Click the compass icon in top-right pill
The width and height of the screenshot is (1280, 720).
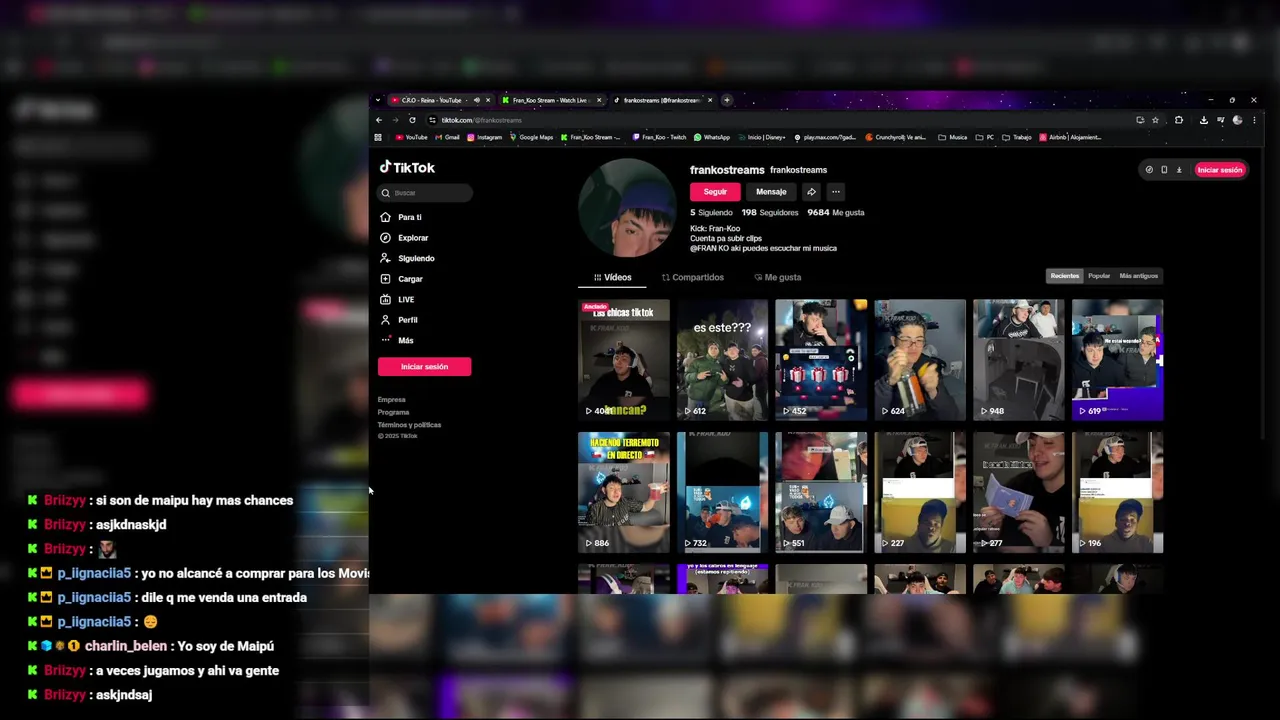pos(1149,170)
